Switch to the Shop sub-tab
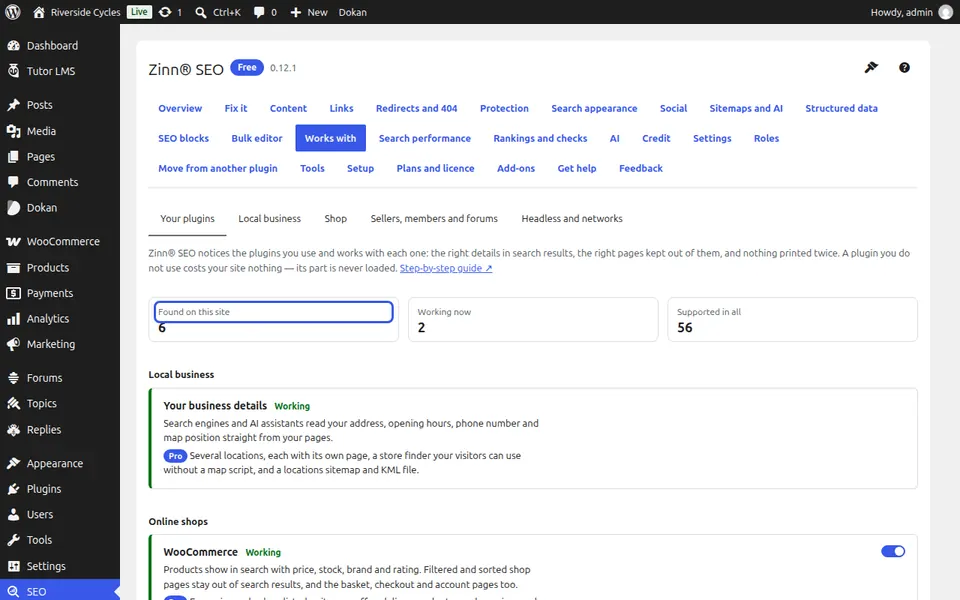960x600 pixels. [x=336, y=219]
